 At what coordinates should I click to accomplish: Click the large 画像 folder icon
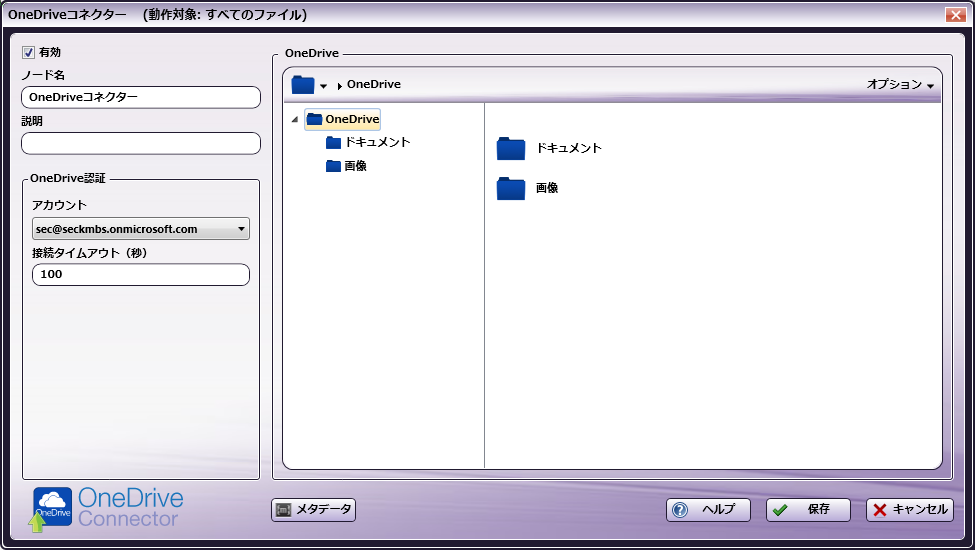(x=511, y=189)
